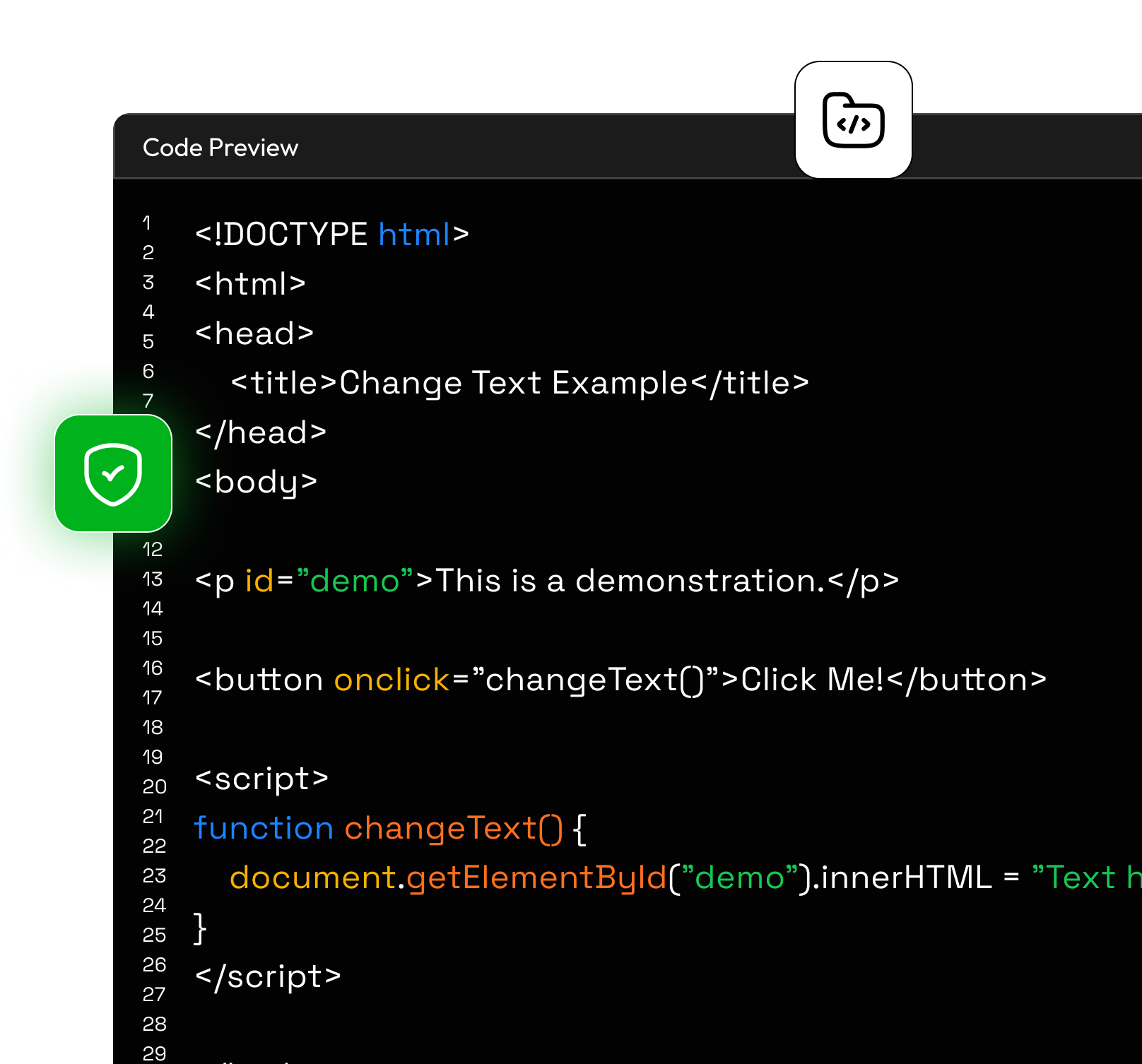Select the Code Preview header title
The width and height of the screenshot is (1142, 1064).
[220, 148]
